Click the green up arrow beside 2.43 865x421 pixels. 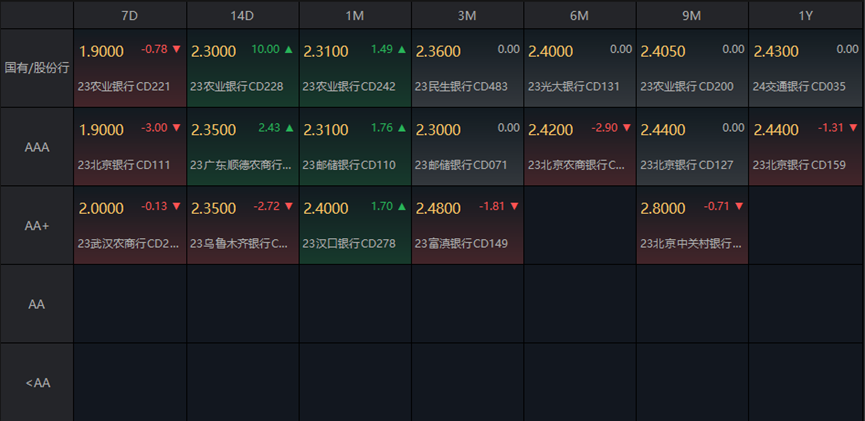(x=289, y=128)
